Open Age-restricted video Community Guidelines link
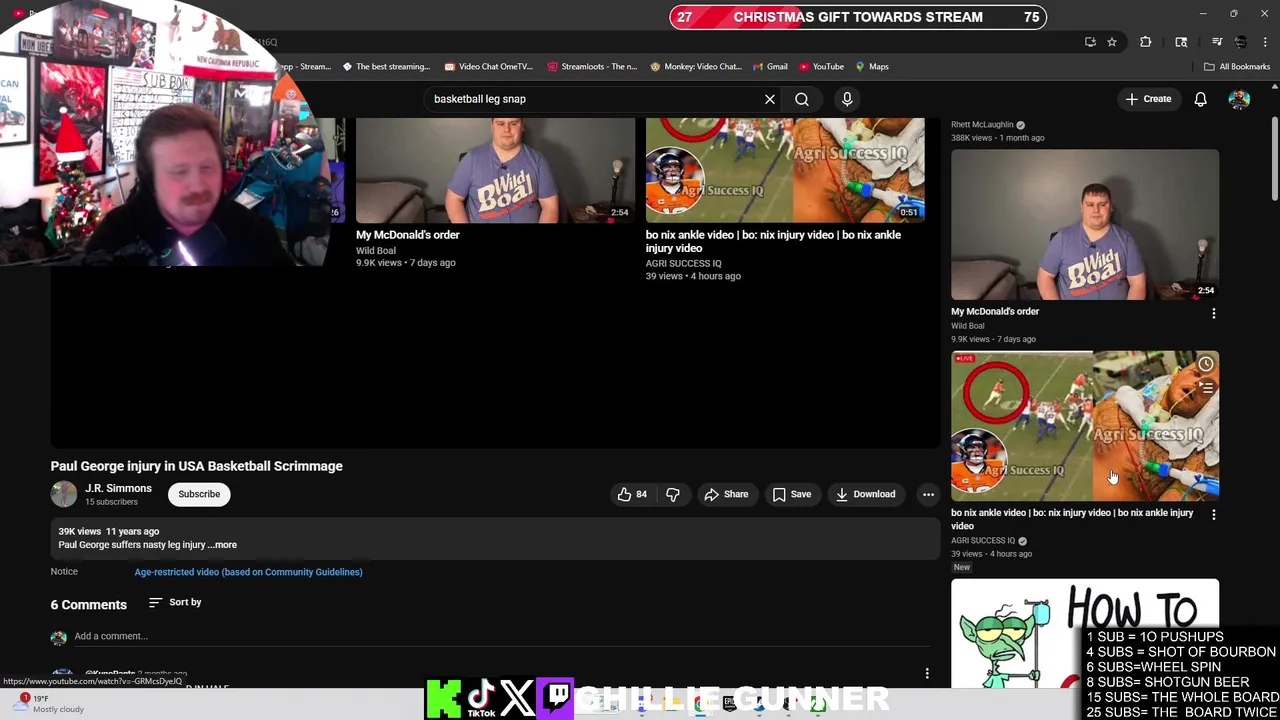The image size is (1280, 720). click(248, 572)
